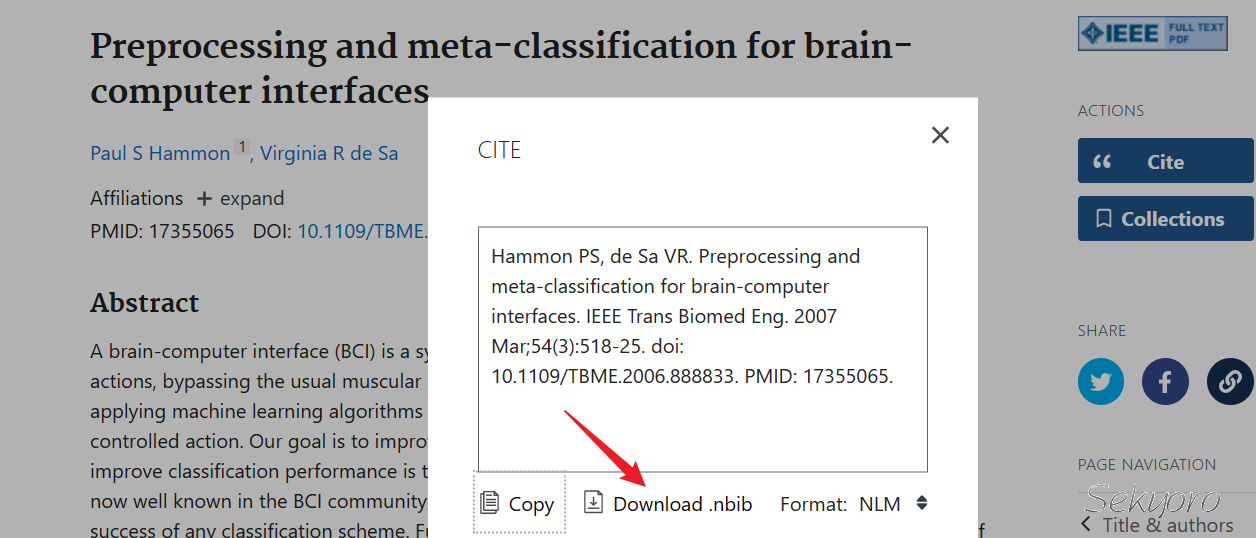
Task: Expand the Affiliations section
Action: 240,198
